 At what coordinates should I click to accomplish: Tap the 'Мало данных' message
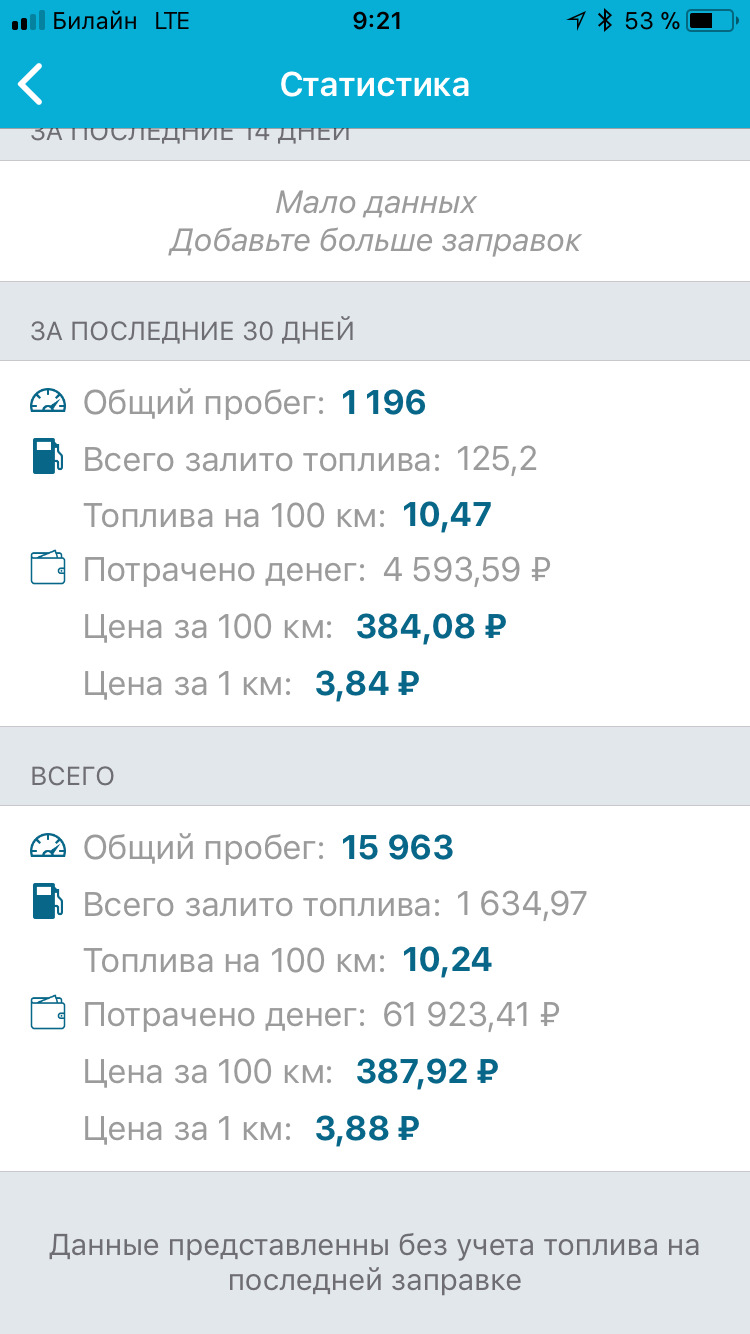click(x=375, y=203)
